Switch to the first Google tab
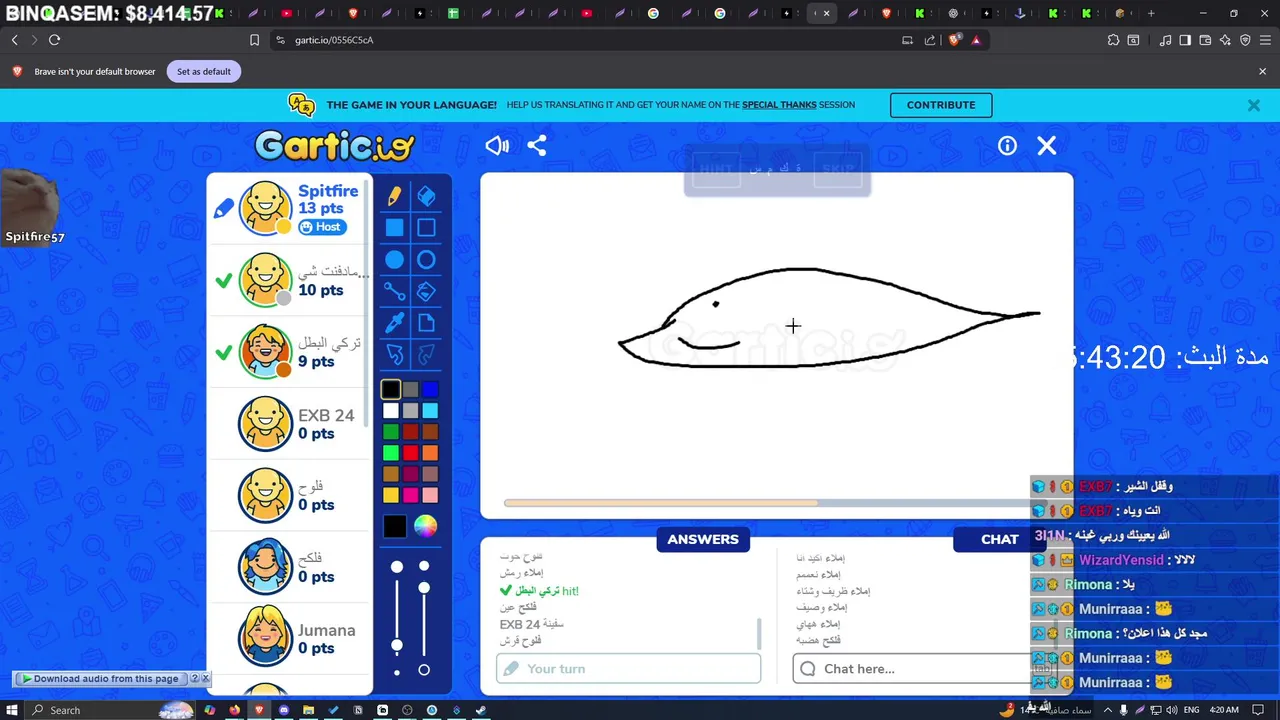 653,13
